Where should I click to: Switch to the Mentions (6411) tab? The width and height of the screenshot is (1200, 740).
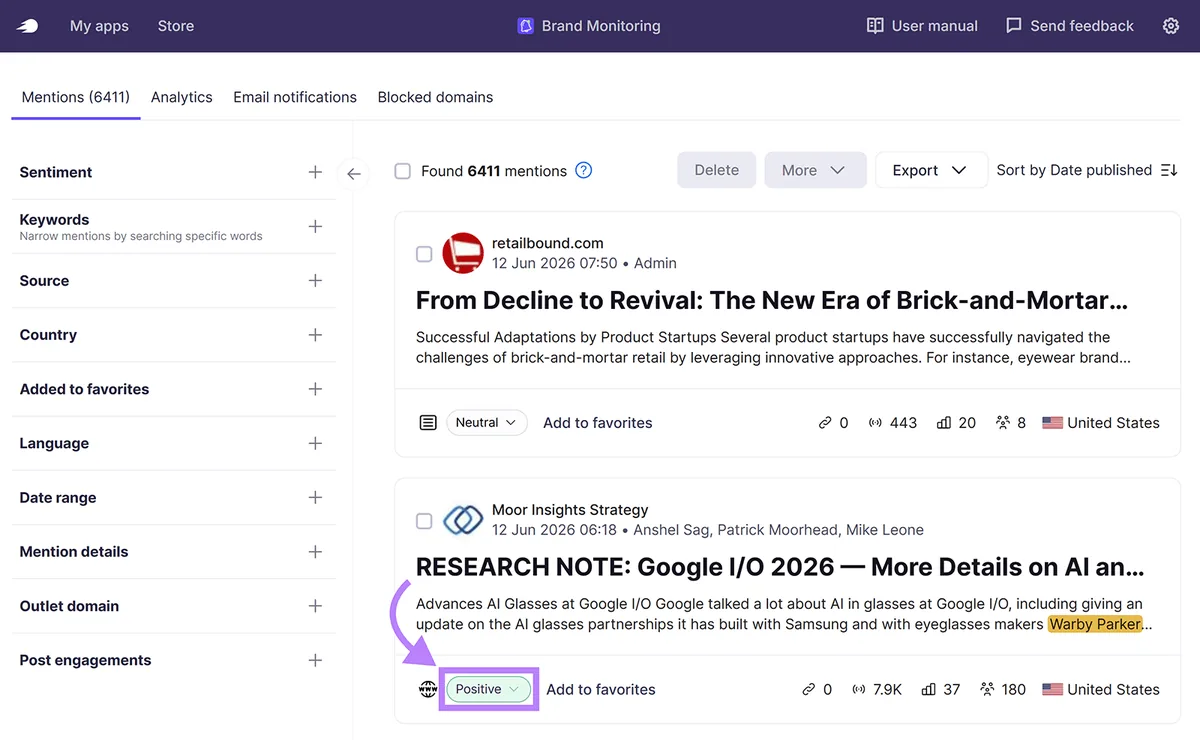click(x=76, y=97)
